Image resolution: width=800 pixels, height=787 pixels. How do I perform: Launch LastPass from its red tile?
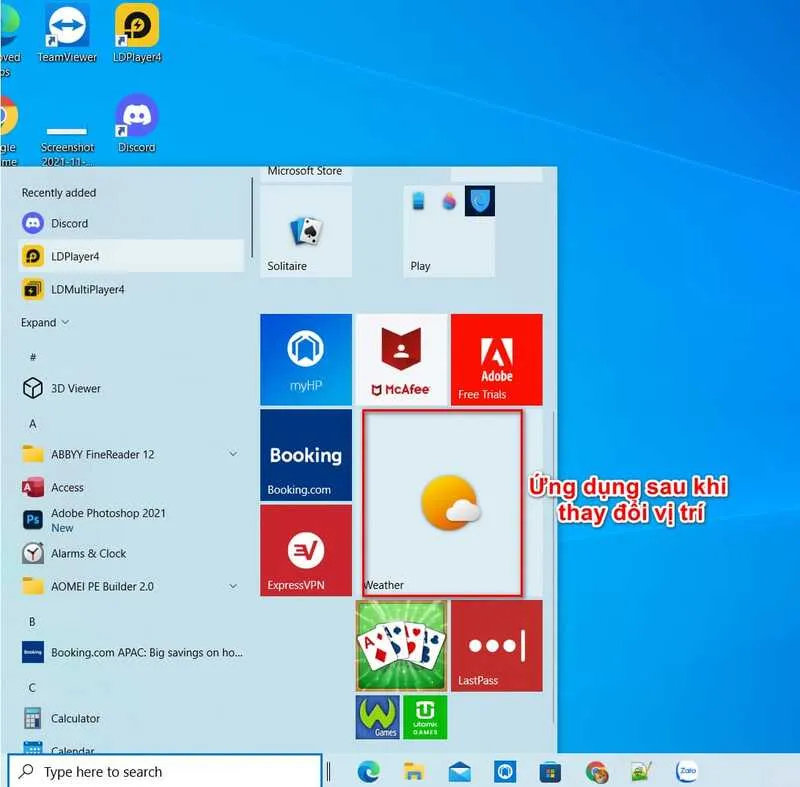tap(496, 647)
